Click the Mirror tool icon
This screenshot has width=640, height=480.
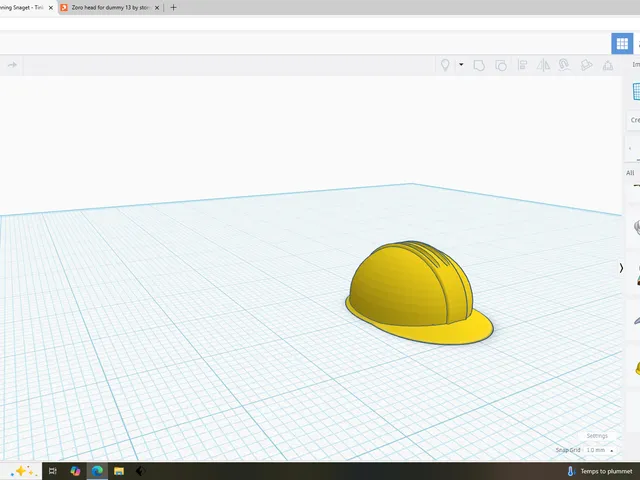pyautogui.click(x=543, y=65)
